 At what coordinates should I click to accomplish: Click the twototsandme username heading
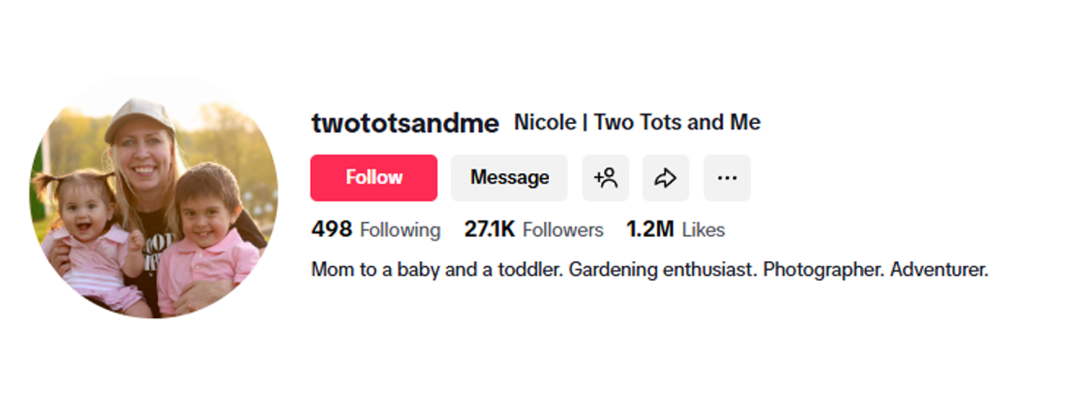click(405, 123)
